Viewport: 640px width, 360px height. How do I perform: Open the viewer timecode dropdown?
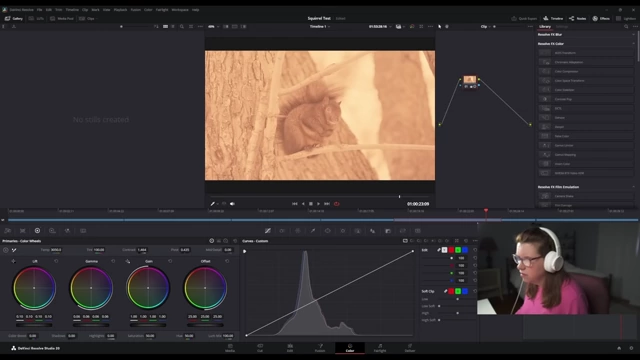380,27
